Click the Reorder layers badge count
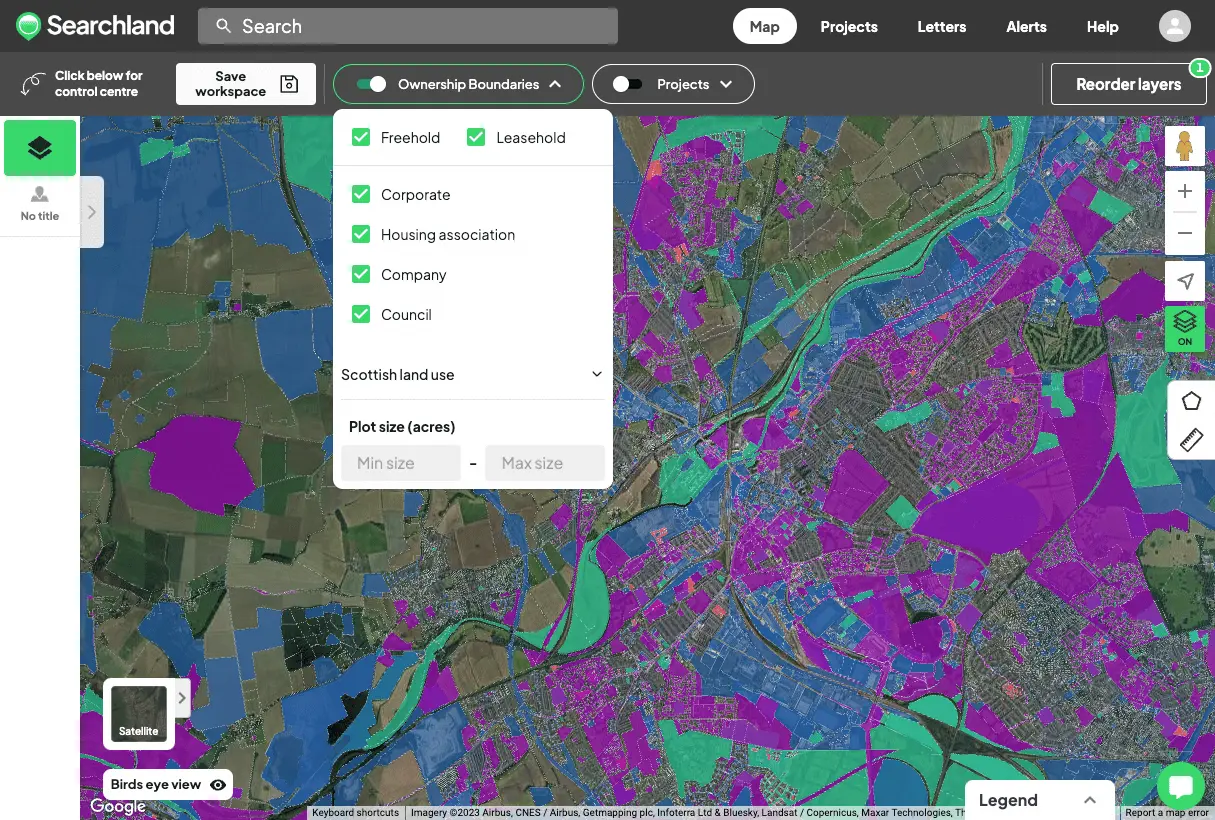Image resolution: width=1215 pixels, height=820 pixels. pyautogui.click(x=1199, y=67)
